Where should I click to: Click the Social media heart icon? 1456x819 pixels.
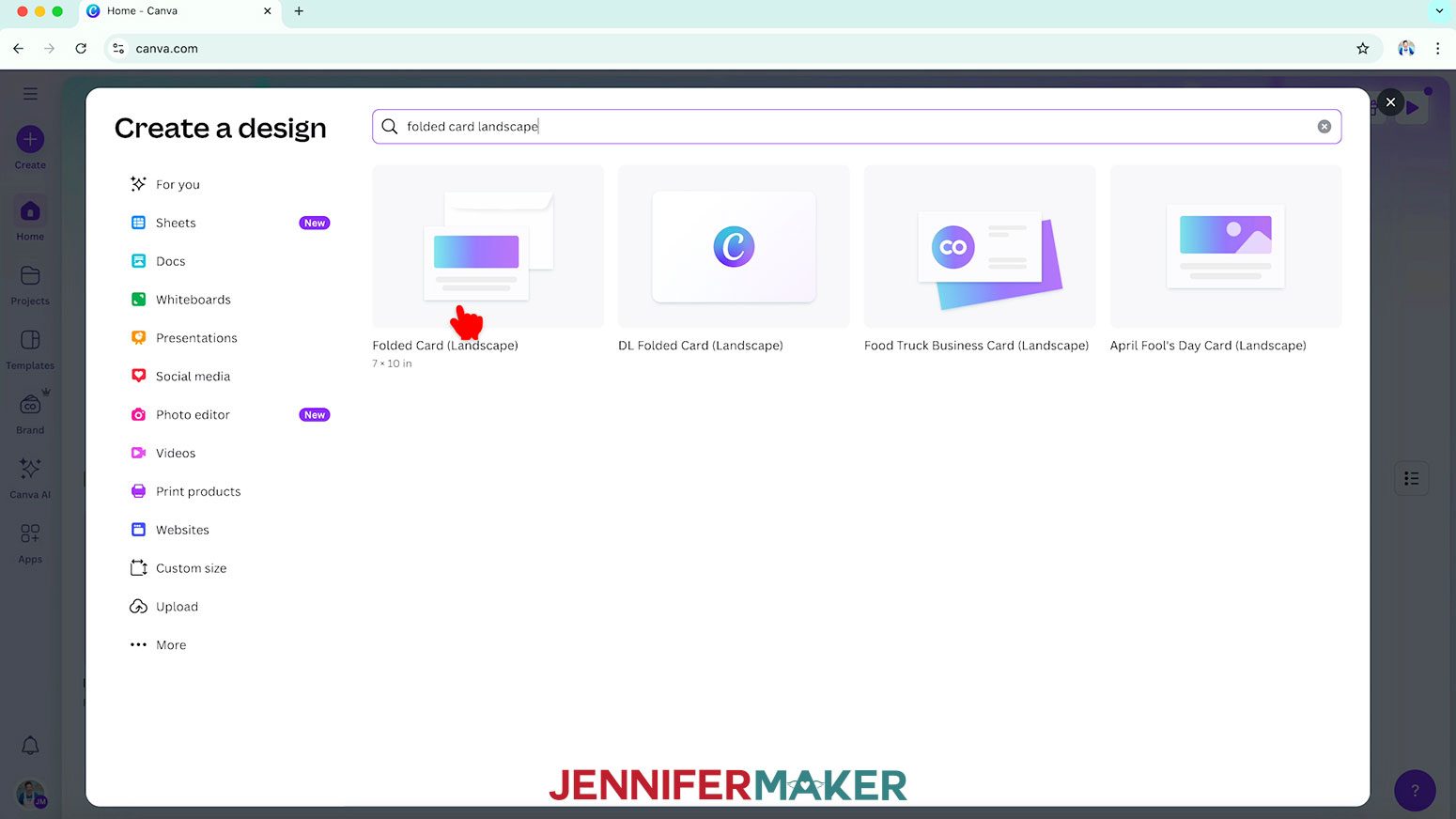[138, 377]
